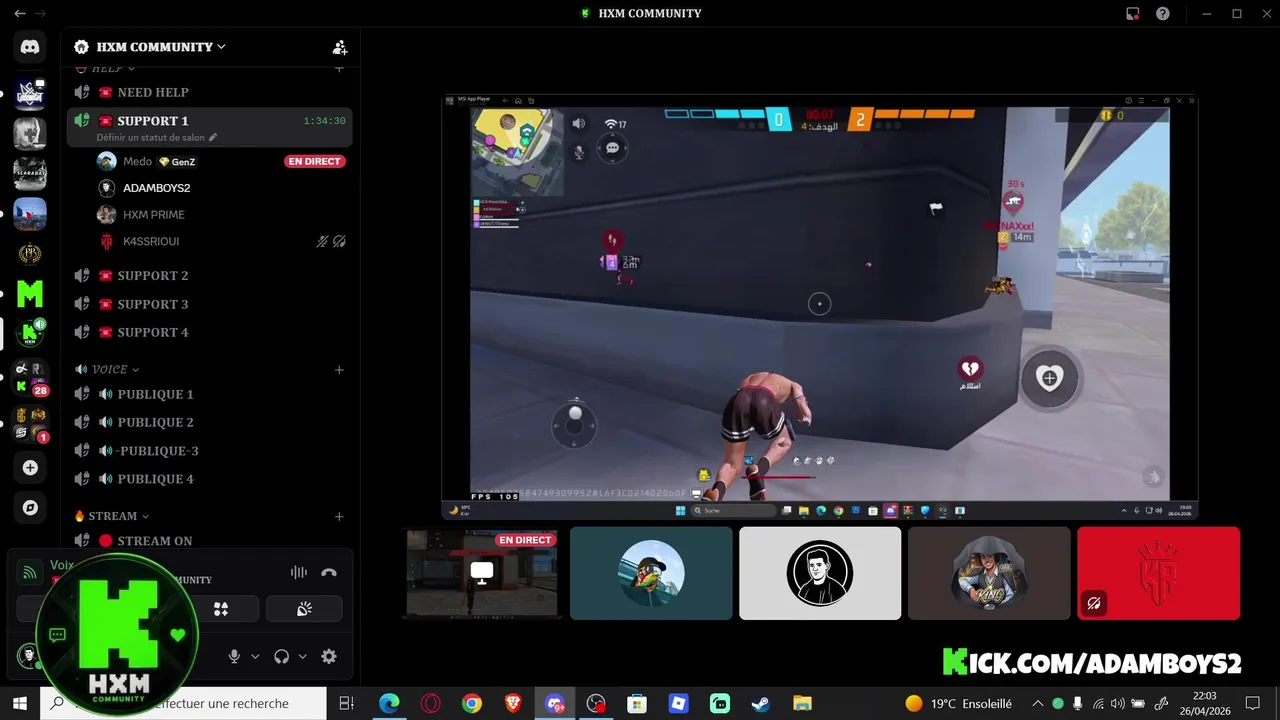Open Discord direct messages home
Screen dimensions: 1280x720
click(30, 47)
